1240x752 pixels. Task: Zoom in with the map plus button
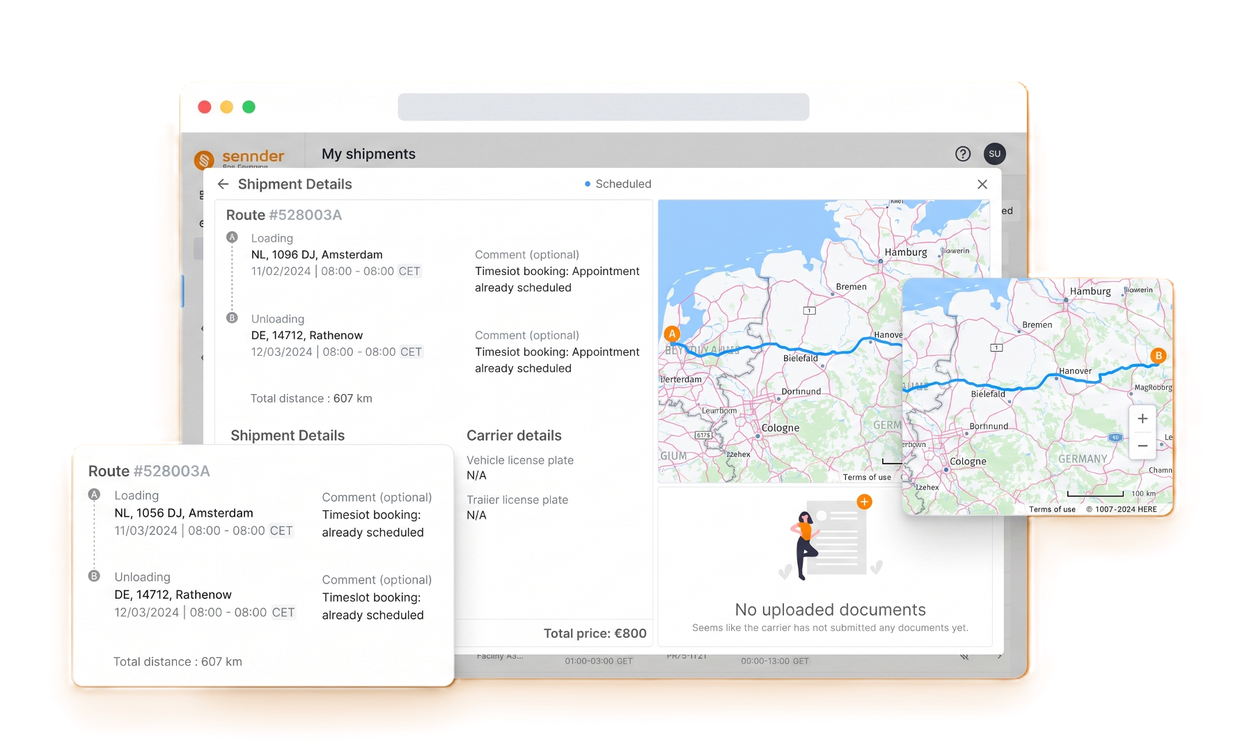[1142, 419]
